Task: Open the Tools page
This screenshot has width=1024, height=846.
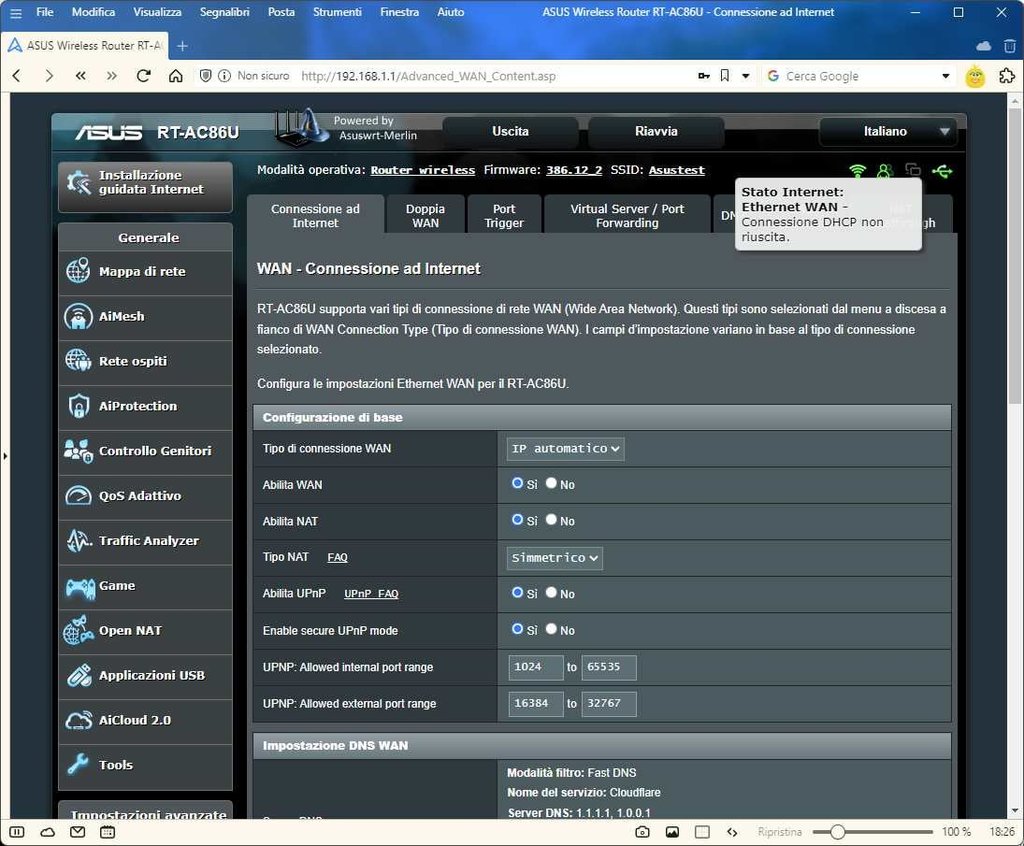Action: (x=146, y=766)
